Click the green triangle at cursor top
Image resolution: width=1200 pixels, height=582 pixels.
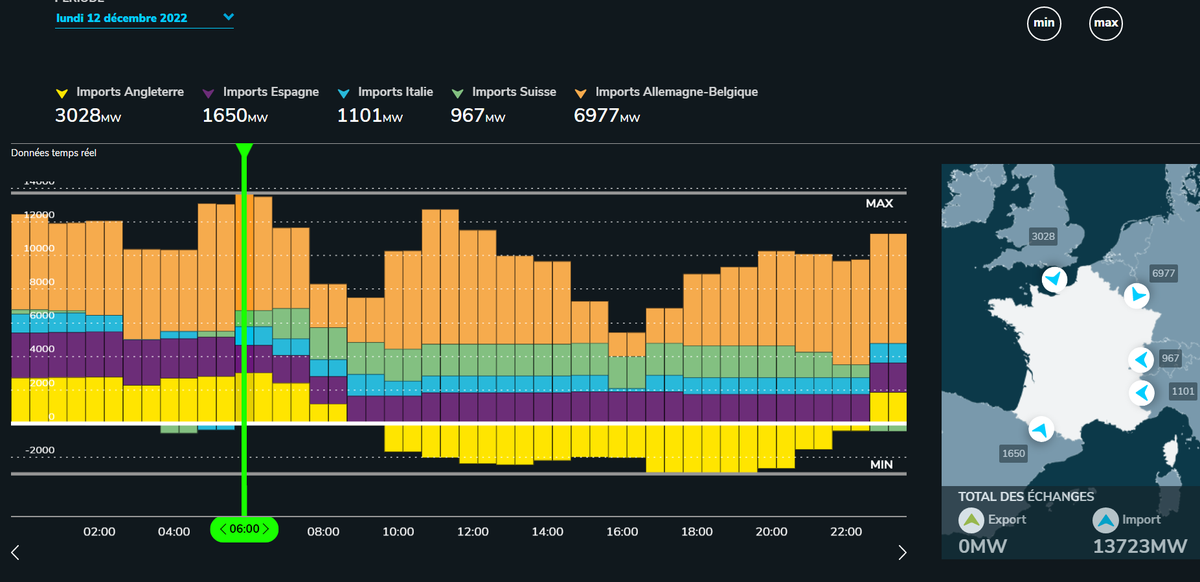click(x=244, y=150)
